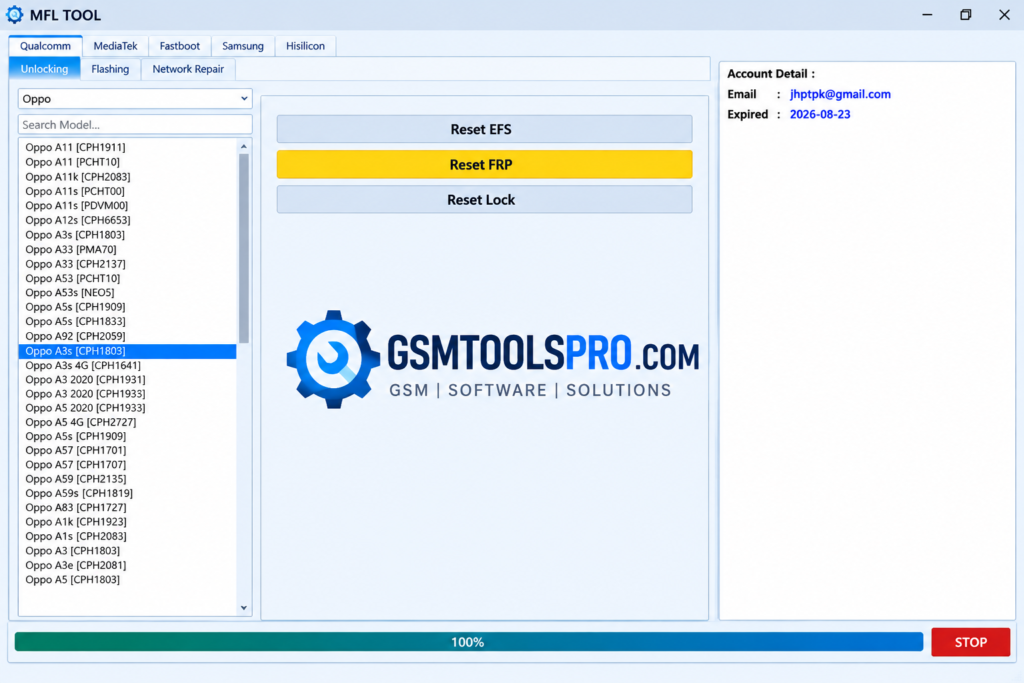Image resolution: width=1024 pixels, height=683 pixels.
Task: Click into the Search Model field
Action: [135, 124]
